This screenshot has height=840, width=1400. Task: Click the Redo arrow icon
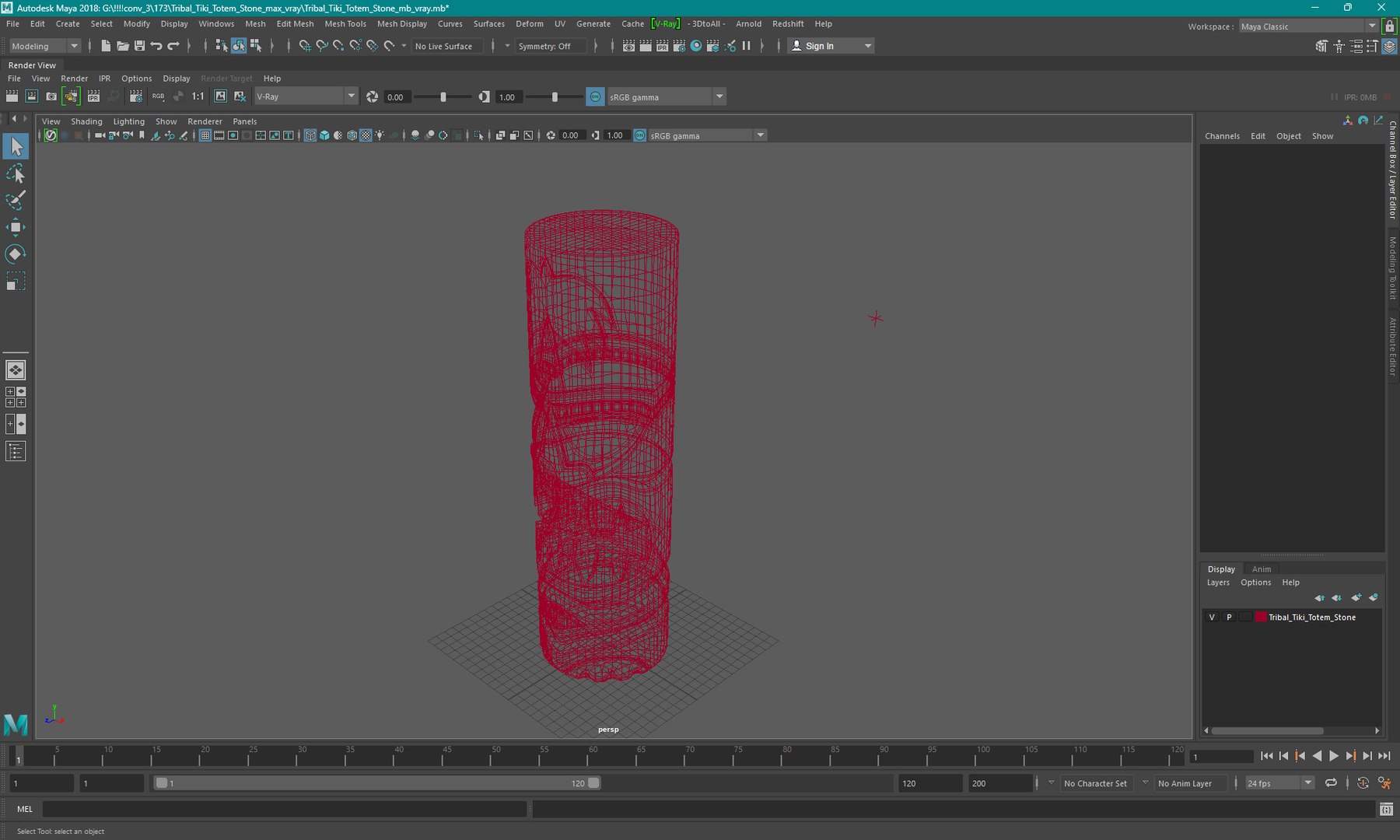click(x=173, y=46)
